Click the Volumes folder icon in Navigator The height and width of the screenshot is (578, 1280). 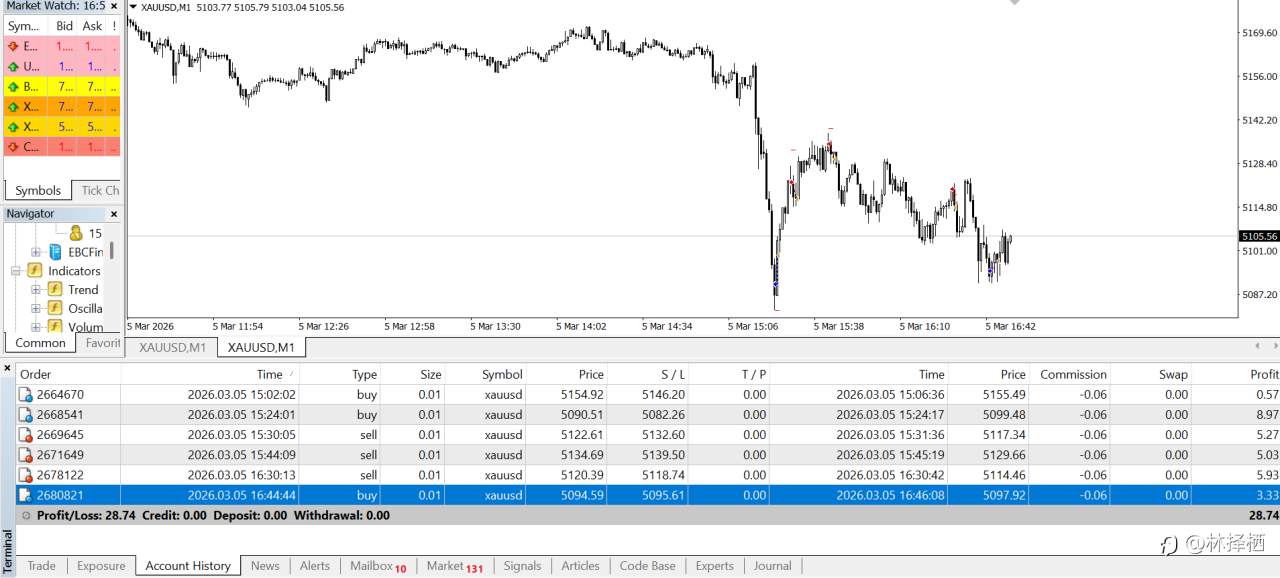pos(55,326)
